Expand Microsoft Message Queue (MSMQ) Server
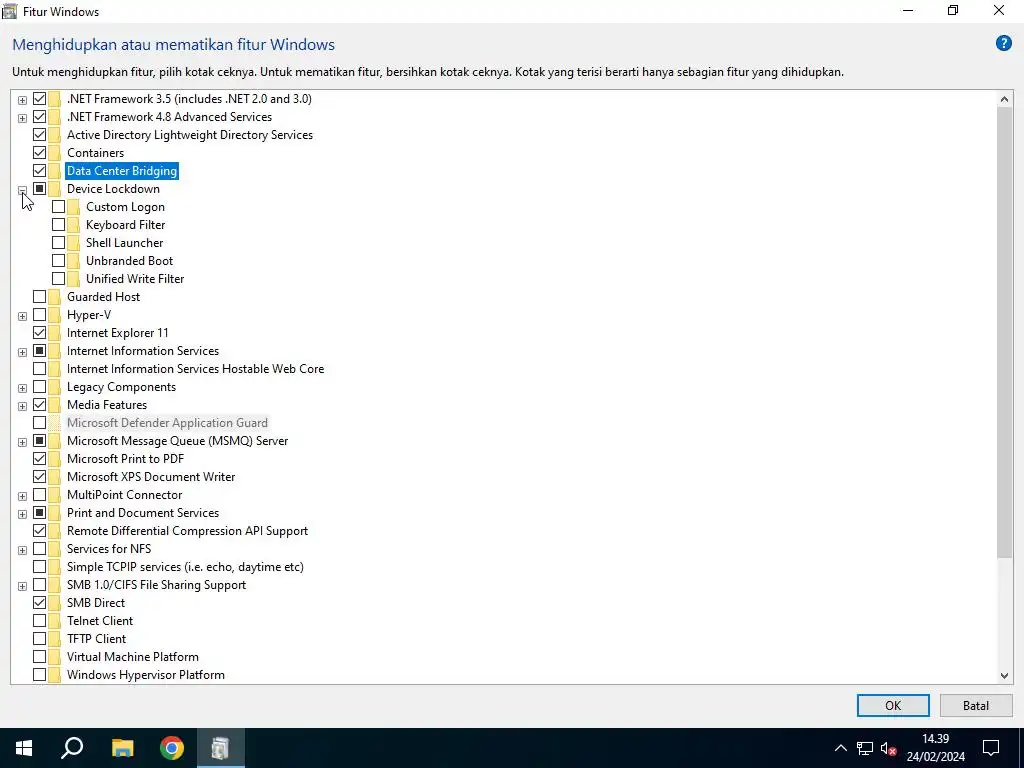The height and width of the screenshot is (768, 1024). coord(22,442)
